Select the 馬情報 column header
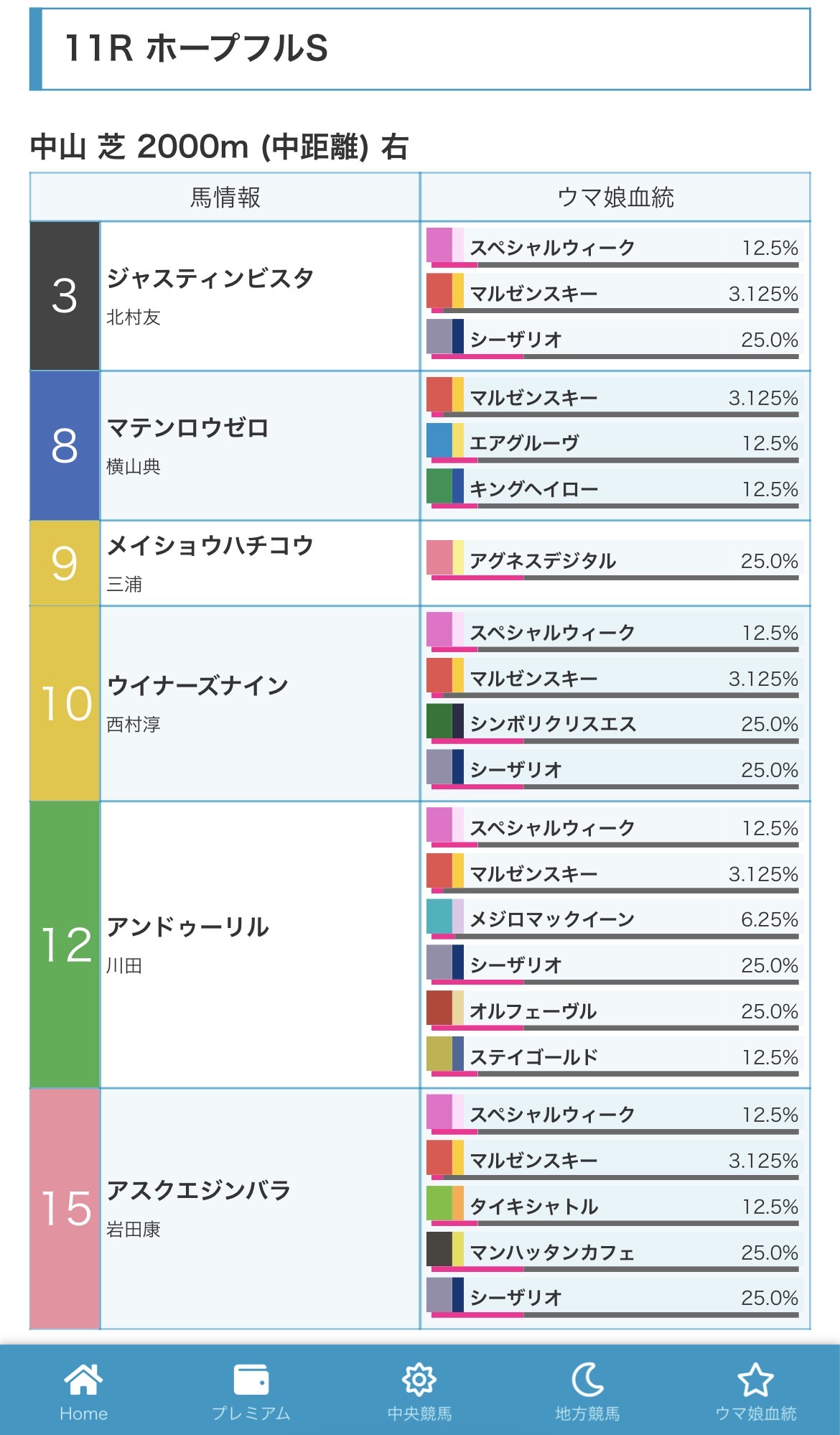Viewport: 840px width, 1435px height. [x=225, y=198]
